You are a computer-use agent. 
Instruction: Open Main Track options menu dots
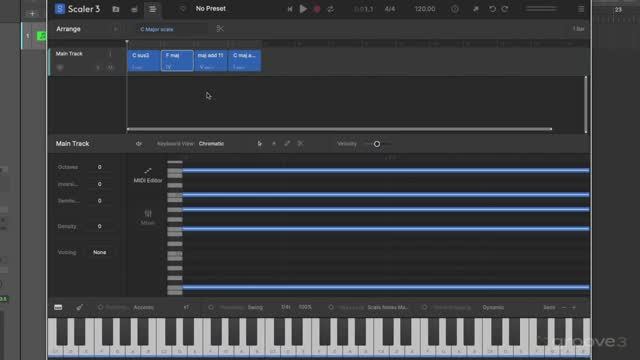tap(110, 53)
